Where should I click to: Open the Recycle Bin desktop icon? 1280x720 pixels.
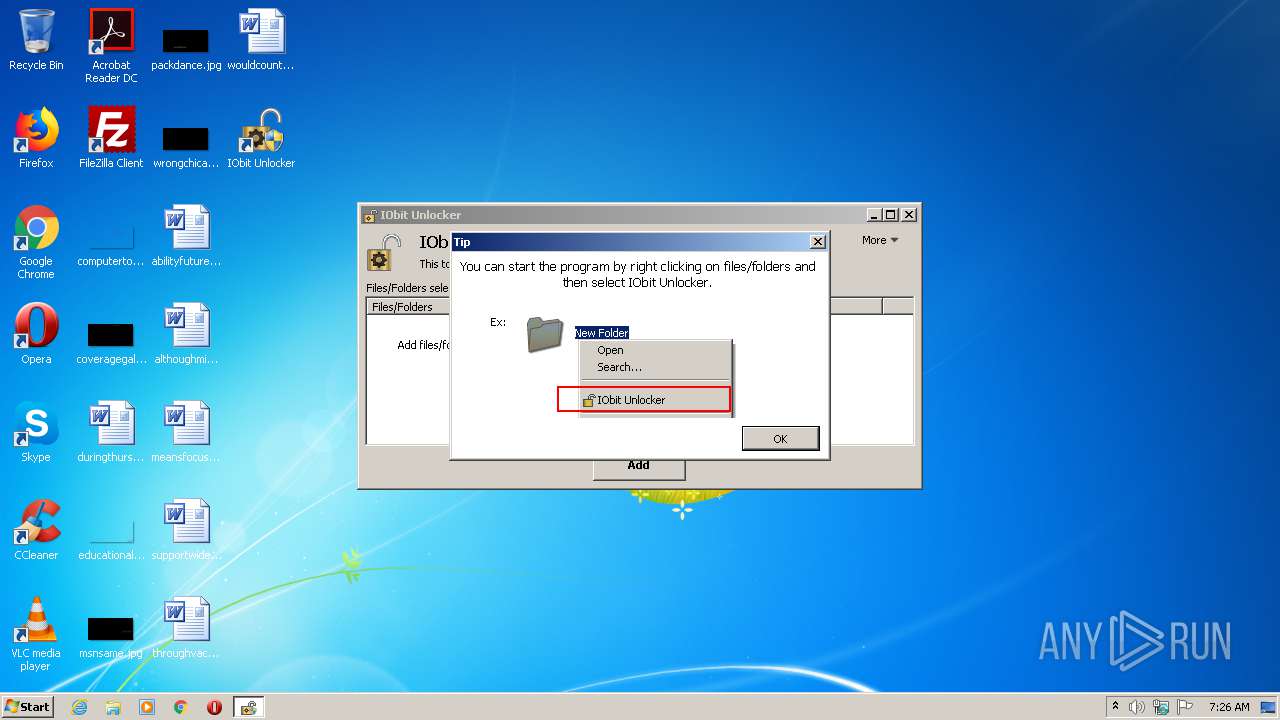36,40
